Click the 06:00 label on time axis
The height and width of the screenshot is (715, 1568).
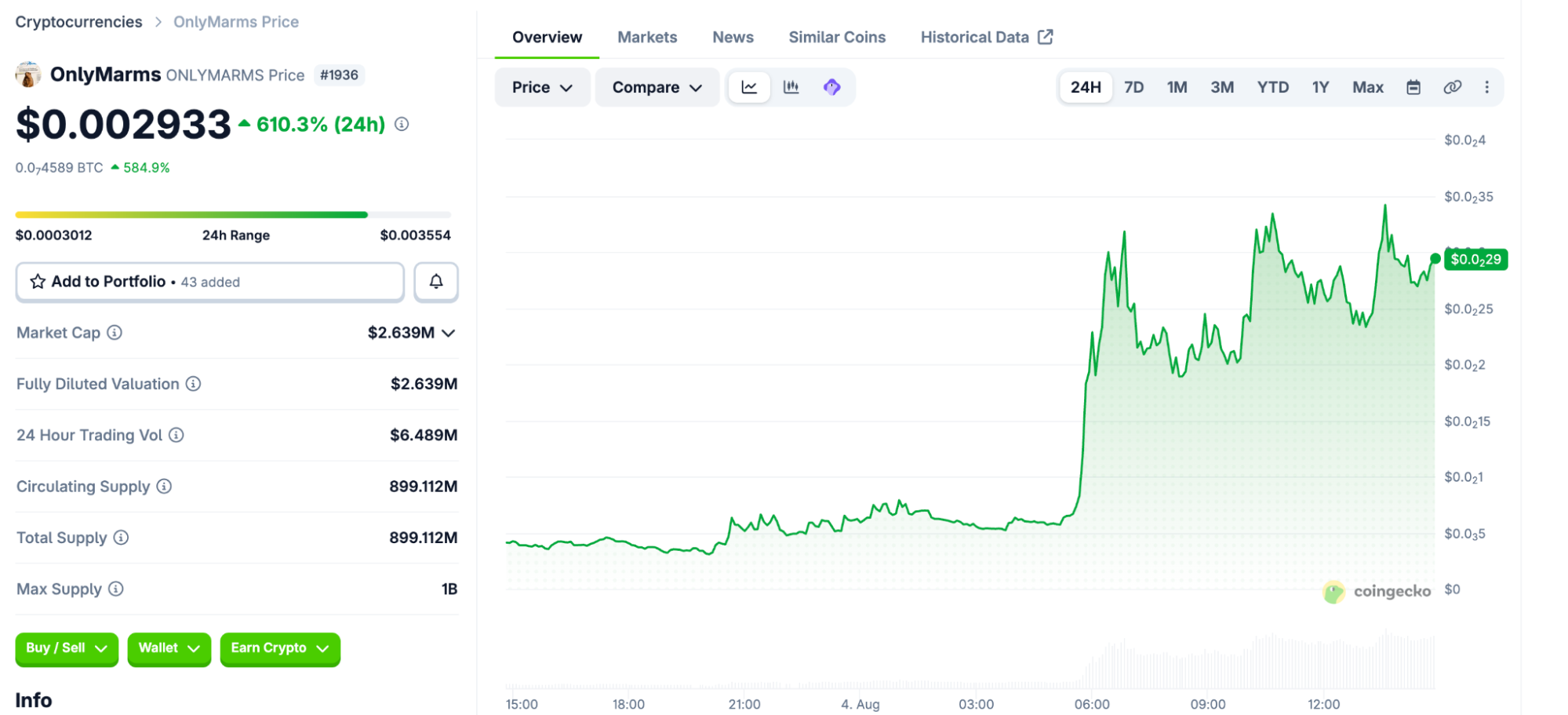(1092, 704)
